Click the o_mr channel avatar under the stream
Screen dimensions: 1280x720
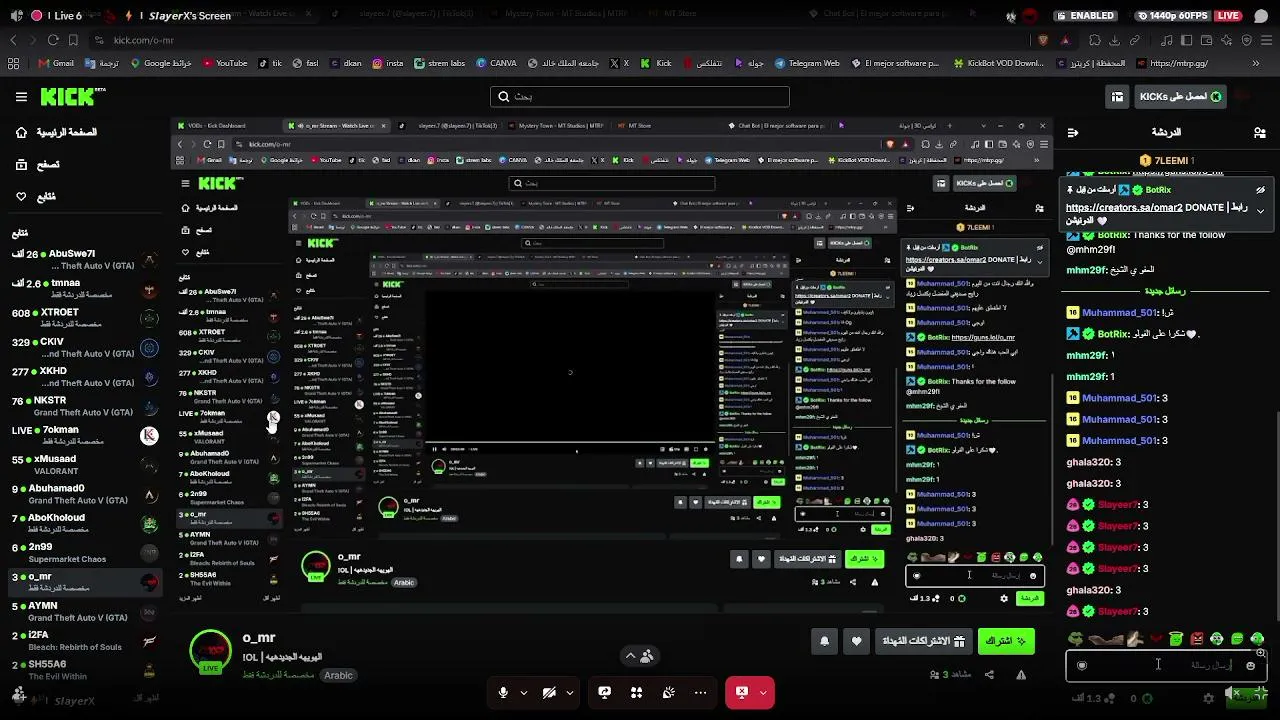[210, 651]
